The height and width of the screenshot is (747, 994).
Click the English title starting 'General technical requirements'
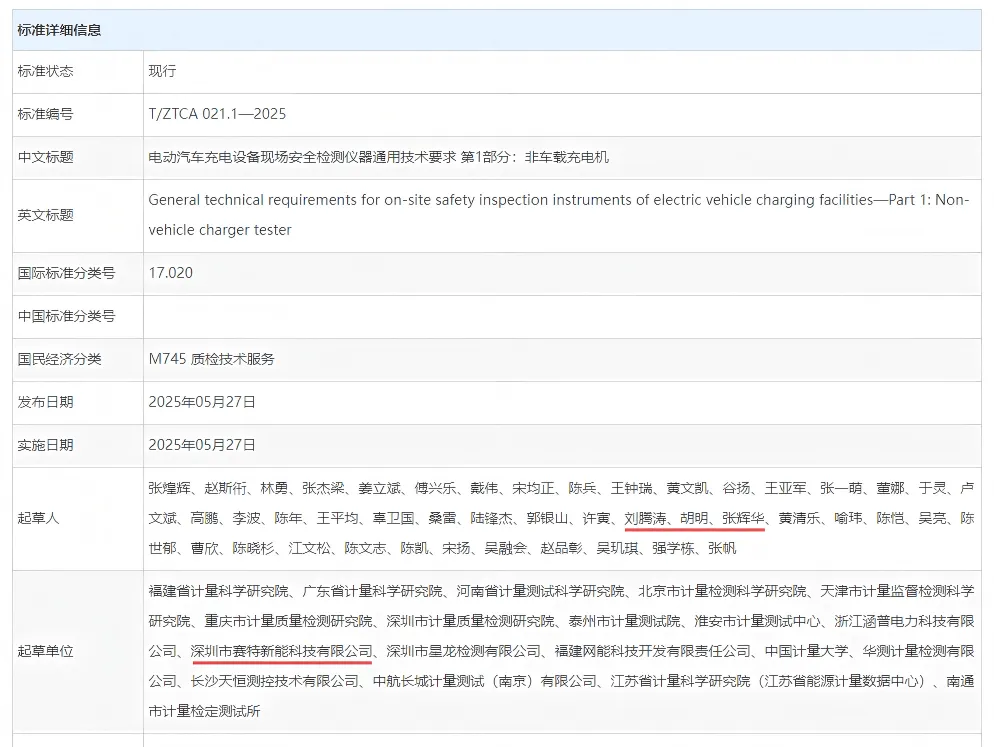pos(558,215)
